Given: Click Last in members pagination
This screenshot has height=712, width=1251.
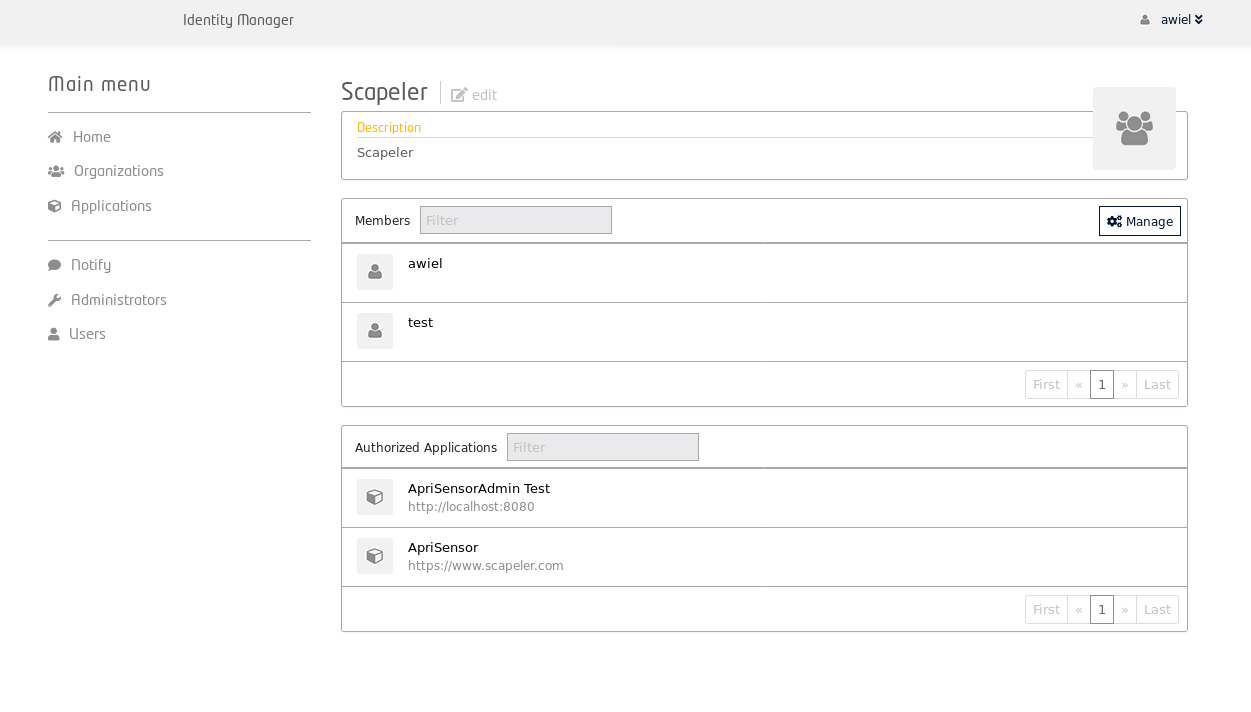Looking at the screenshot, I should coord(1157,385).
